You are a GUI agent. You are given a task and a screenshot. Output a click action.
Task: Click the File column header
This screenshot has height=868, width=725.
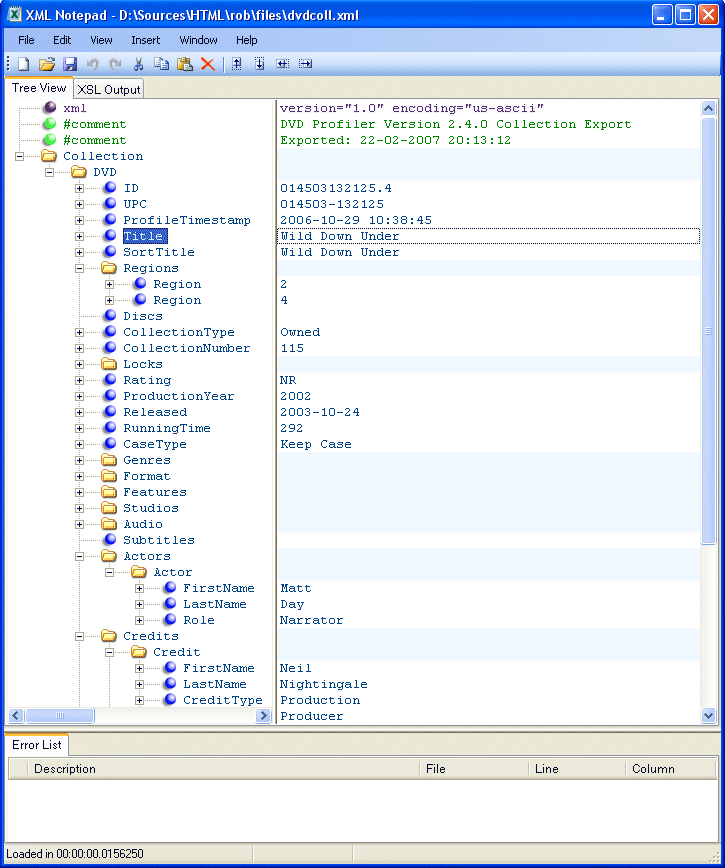(x=474, y=768)
